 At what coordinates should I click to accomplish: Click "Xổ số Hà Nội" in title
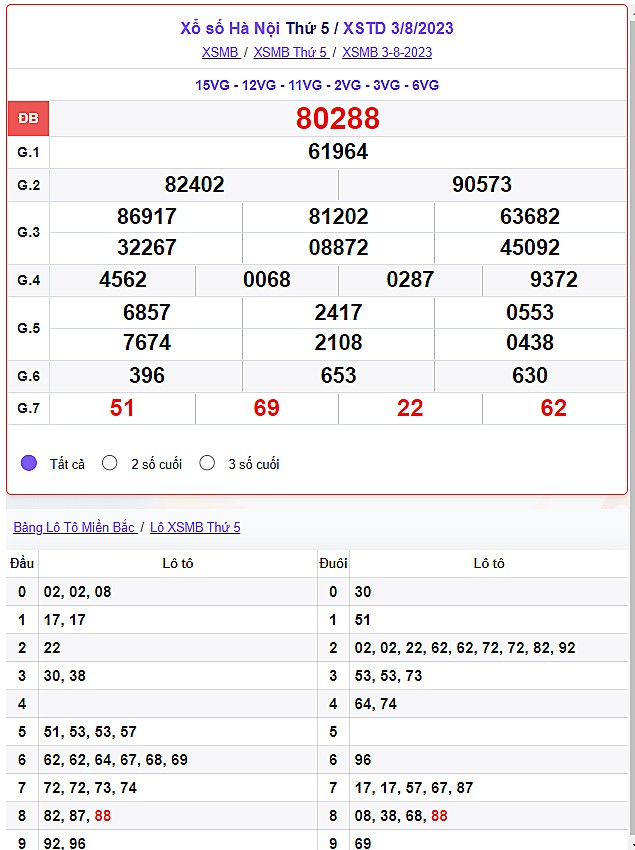[x=233, y=28]
